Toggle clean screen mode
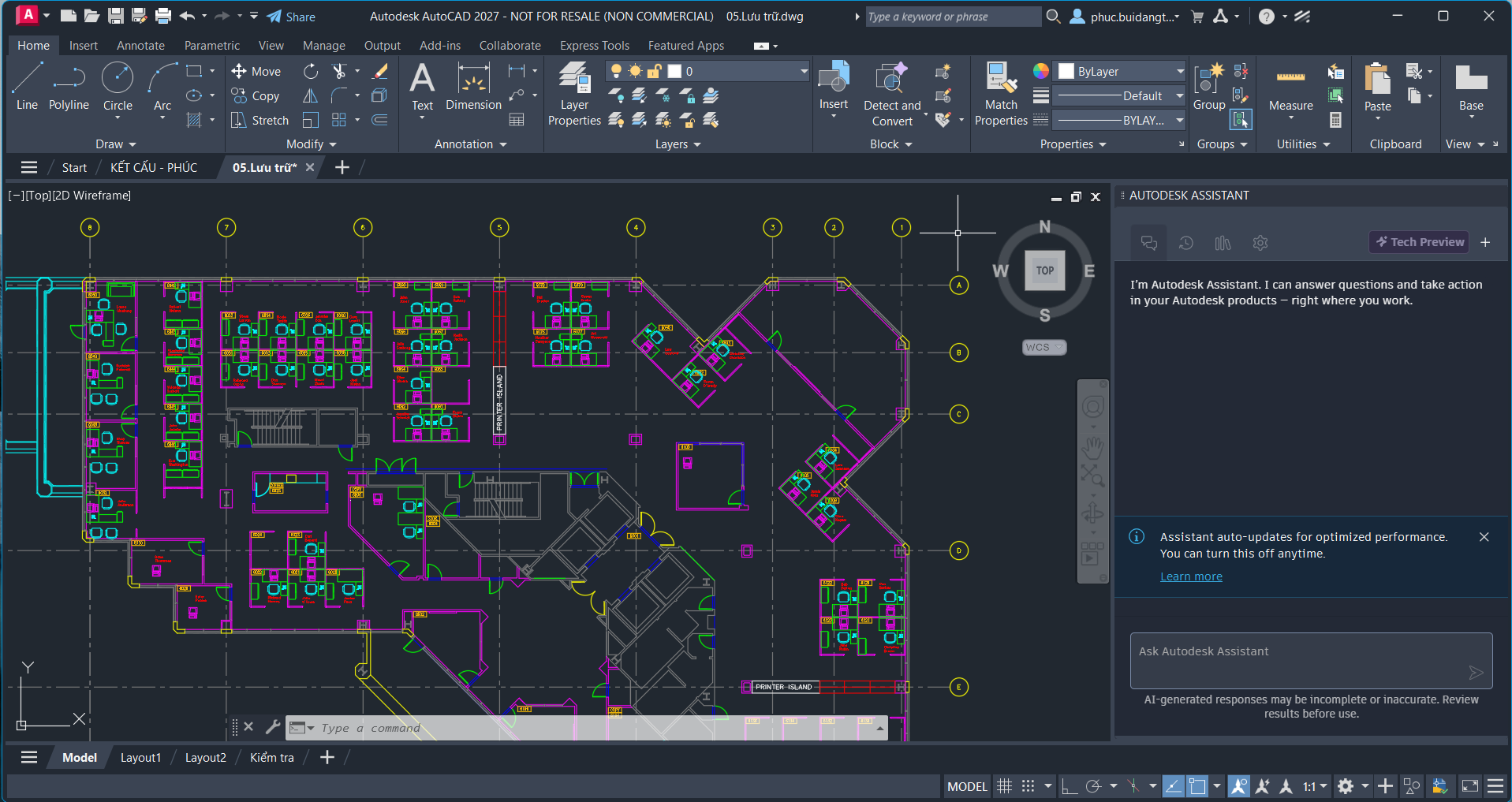 [x=1470, y=786]
